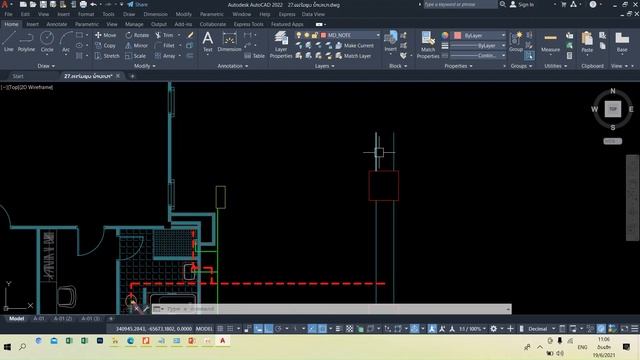This screenshot has width=640, height=360.
Task: Select the Dimension tool
Action: tap(229, 42)
